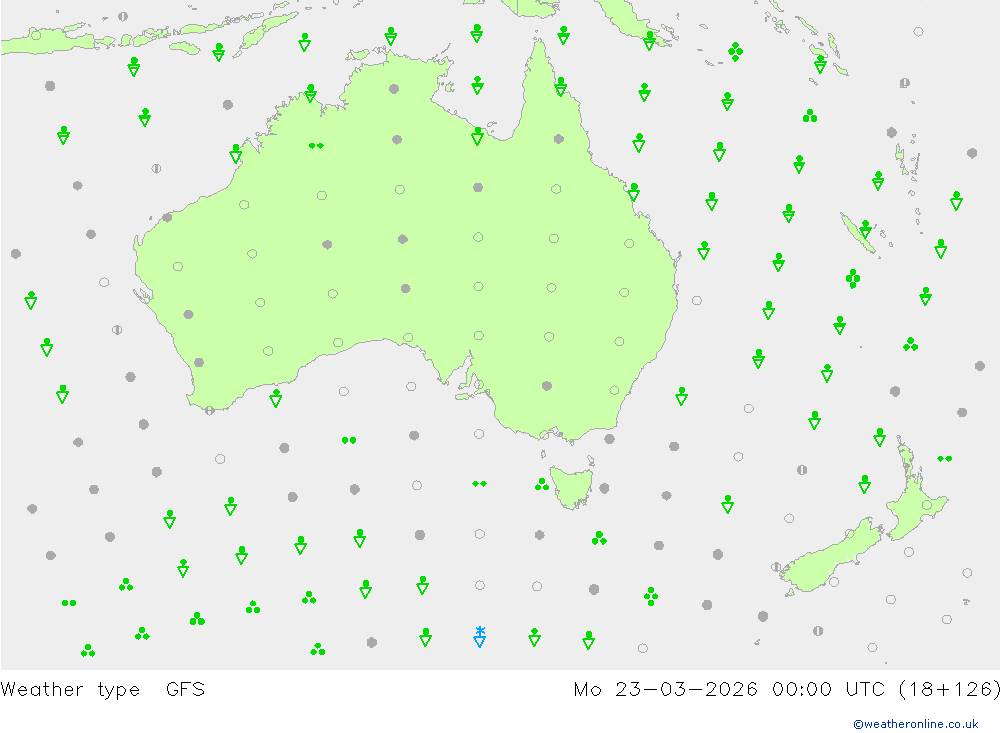Select the open circle on New Zealand's North Island
Screen dimensions: 1000x733
pyautogui.click(x=927, y=505)
